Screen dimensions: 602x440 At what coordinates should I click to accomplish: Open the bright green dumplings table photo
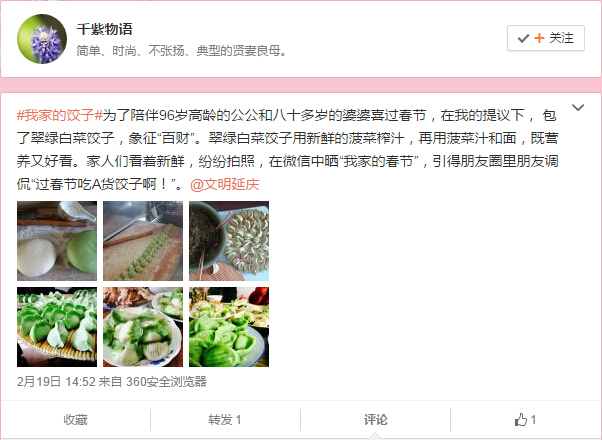(x=229, y=327)
